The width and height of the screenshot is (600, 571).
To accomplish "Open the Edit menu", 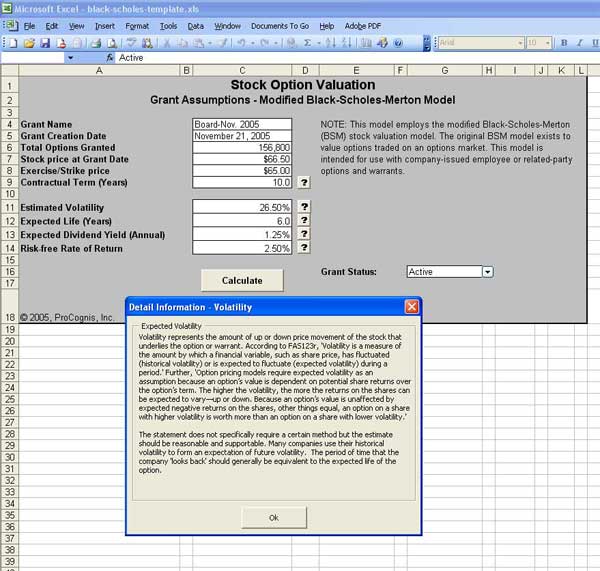I will [52, 26].
